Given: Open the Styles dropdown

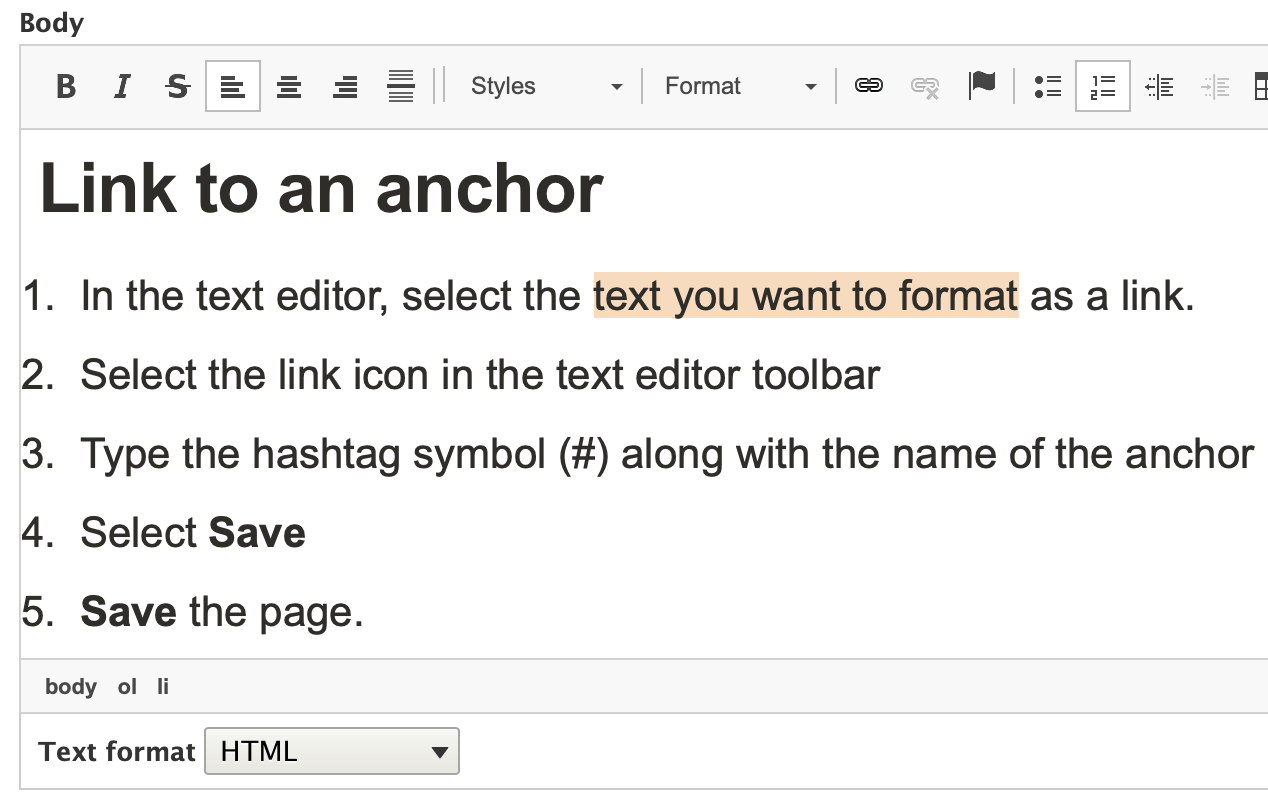Looking at the screenshot, I should pyautogui.click(x=545, y=86).
